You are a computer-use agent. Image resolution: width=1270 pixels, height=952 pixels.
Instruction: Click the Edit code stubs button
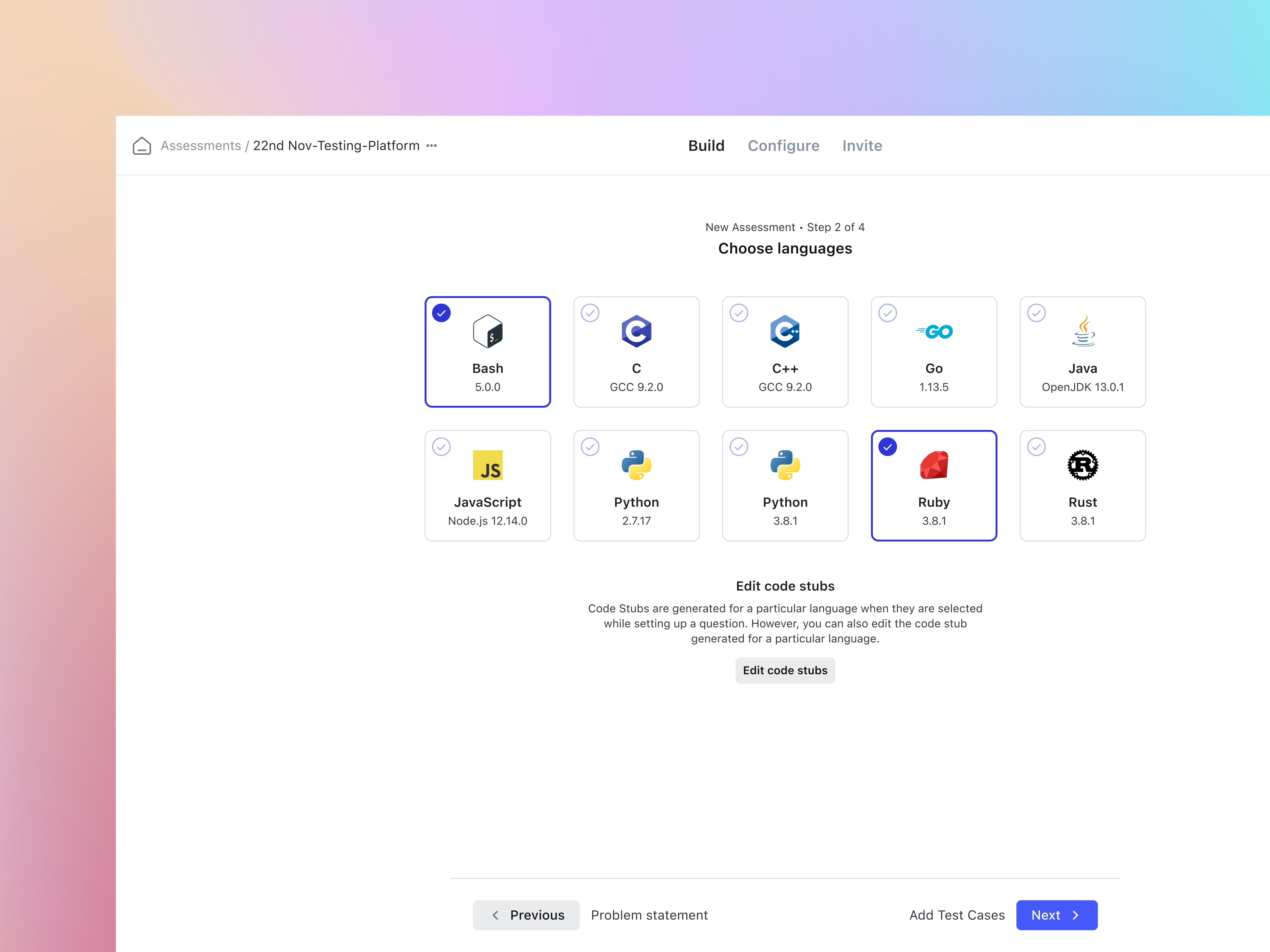click(x=785, y=670)
